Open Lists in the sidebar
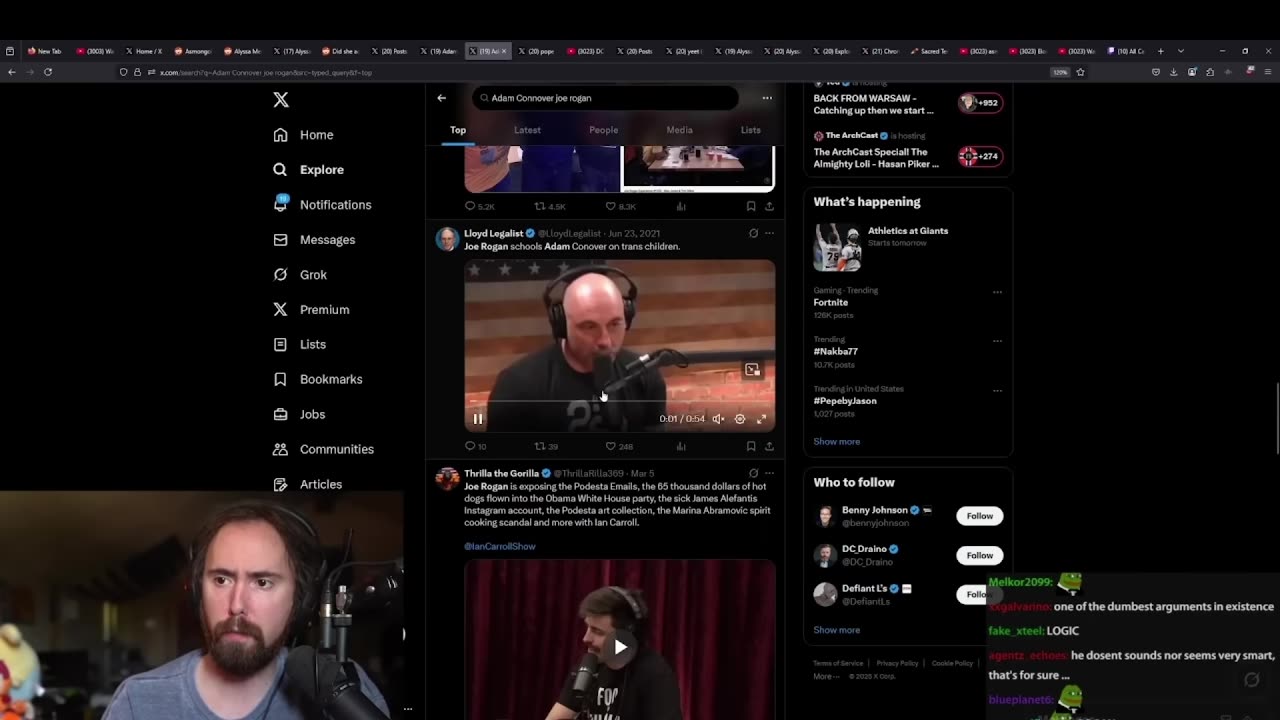 pyautogui.click(x=299, y=345)
